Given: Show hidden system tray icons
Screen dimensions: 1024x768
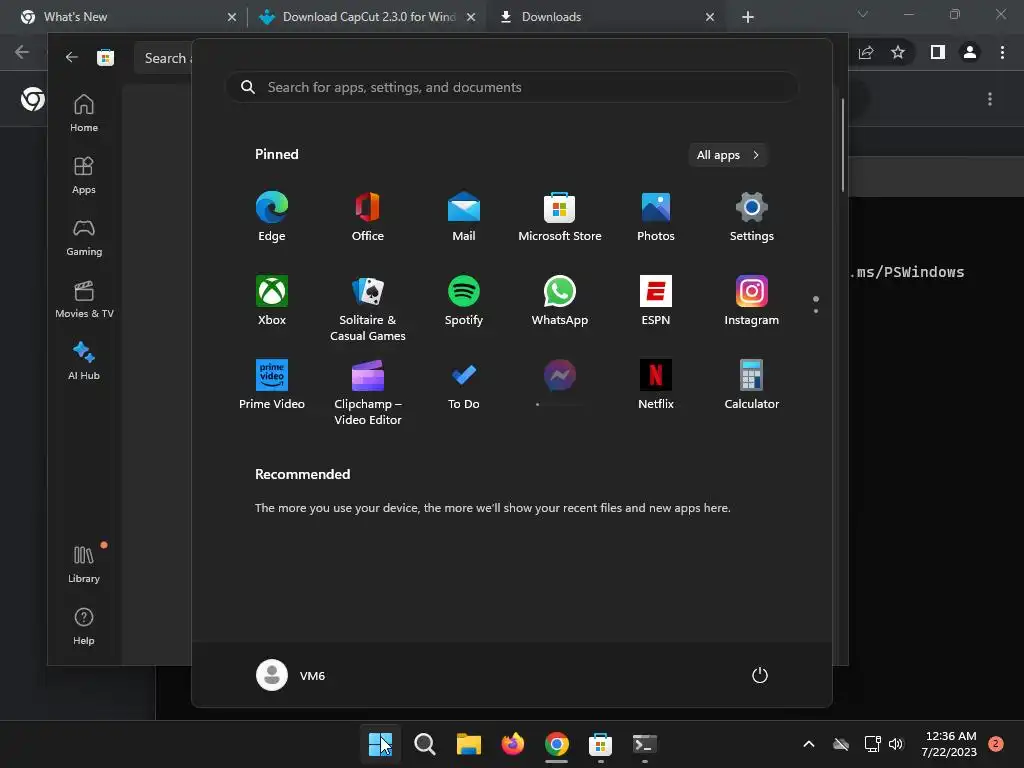Looking at the screenshot, I should coord(808,744).
